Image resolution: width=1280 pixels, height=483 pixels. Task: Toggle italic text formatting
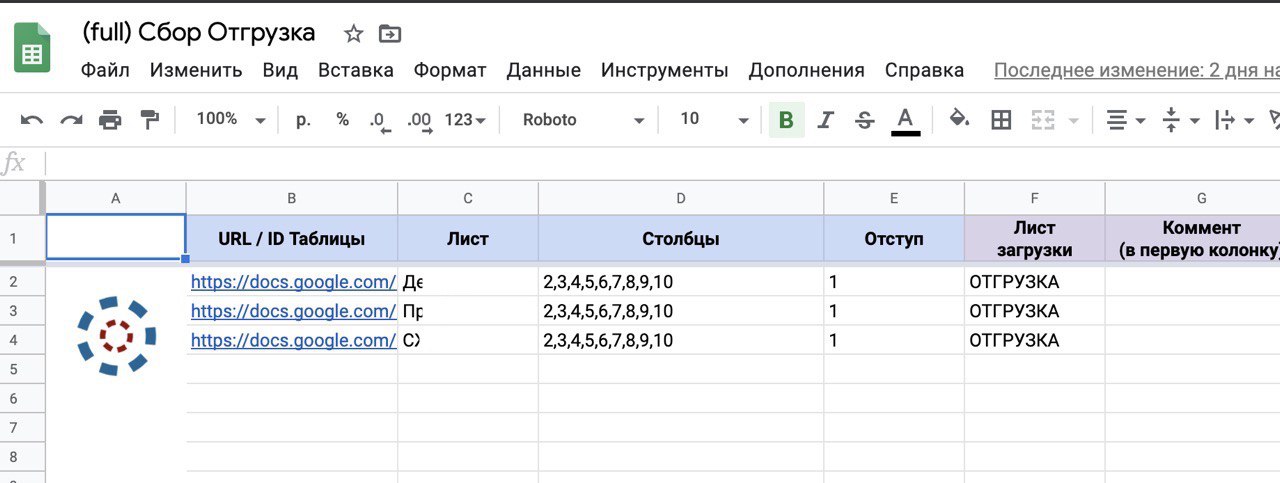825,120
